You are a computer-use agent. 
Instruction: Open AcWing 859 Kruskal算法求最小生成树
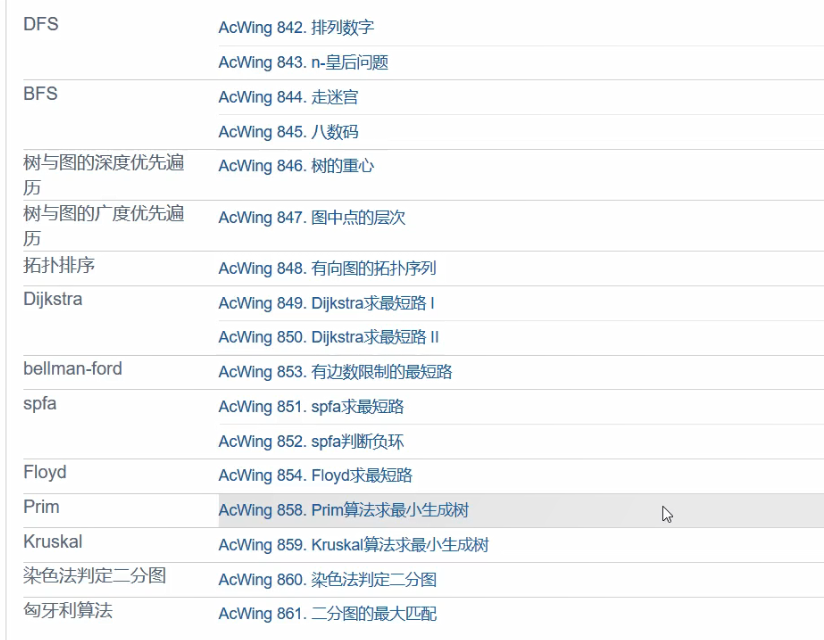(x=353, y=545)
